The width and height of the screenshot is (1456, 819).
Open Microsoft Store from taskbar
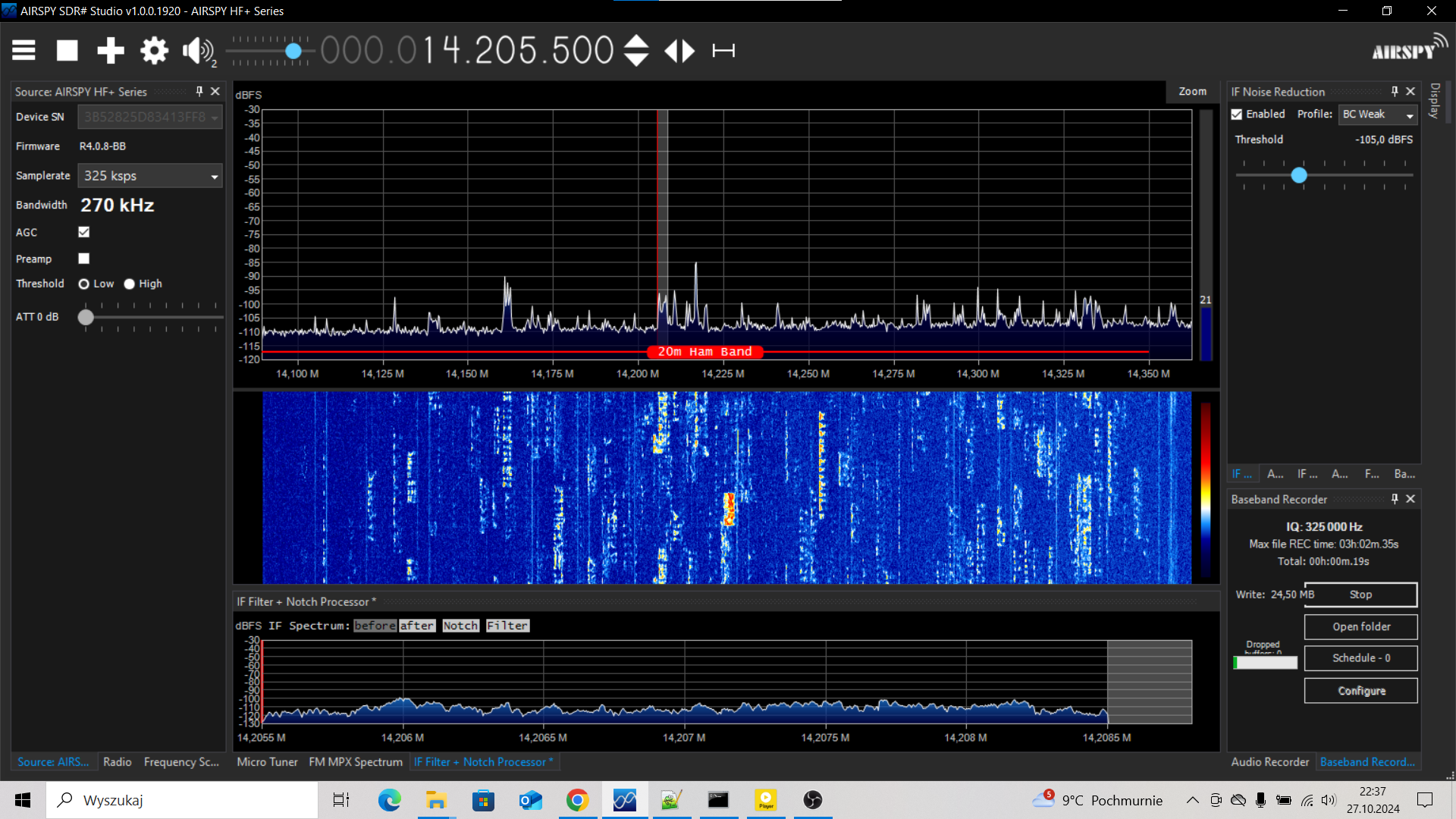click(x=483, y=800)
